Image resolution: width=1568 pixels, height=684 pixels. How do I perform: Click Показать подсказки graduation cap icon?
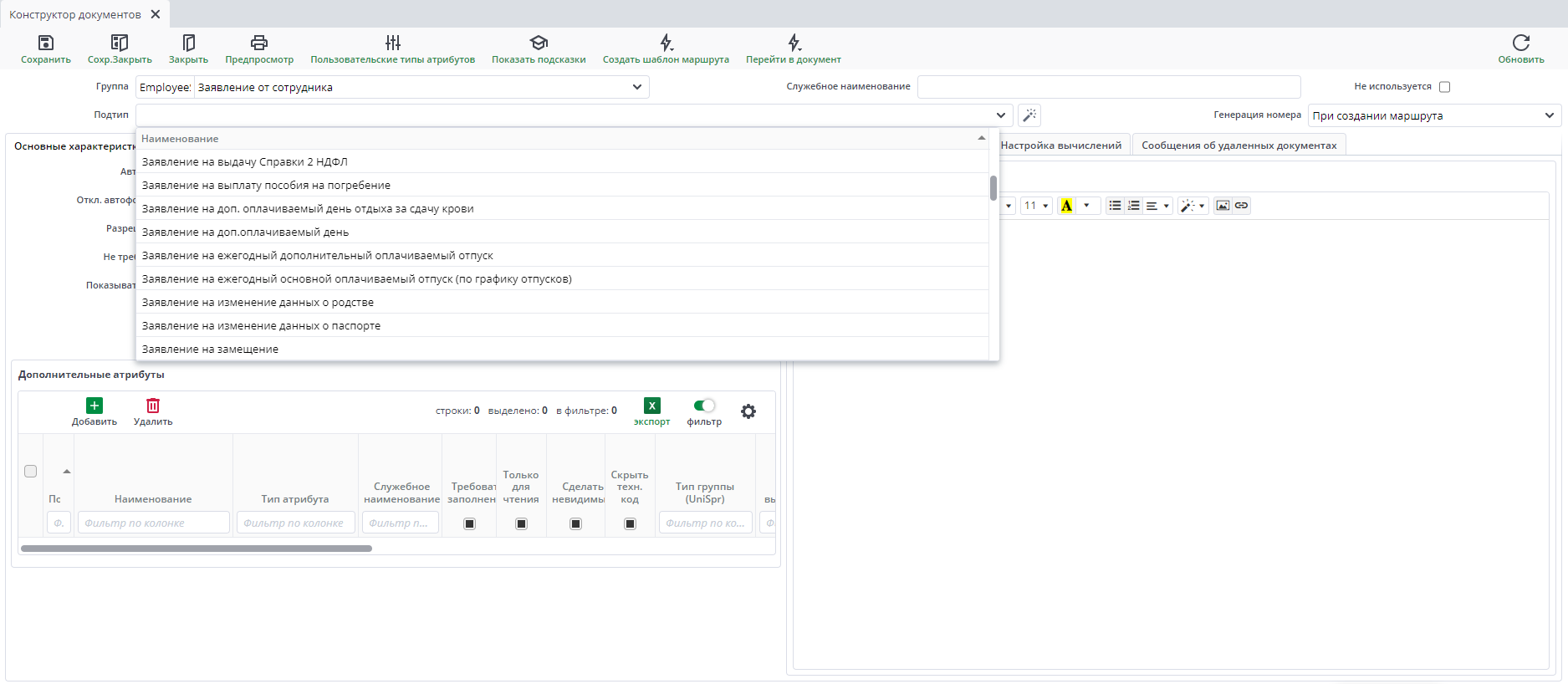pos(539,43)
